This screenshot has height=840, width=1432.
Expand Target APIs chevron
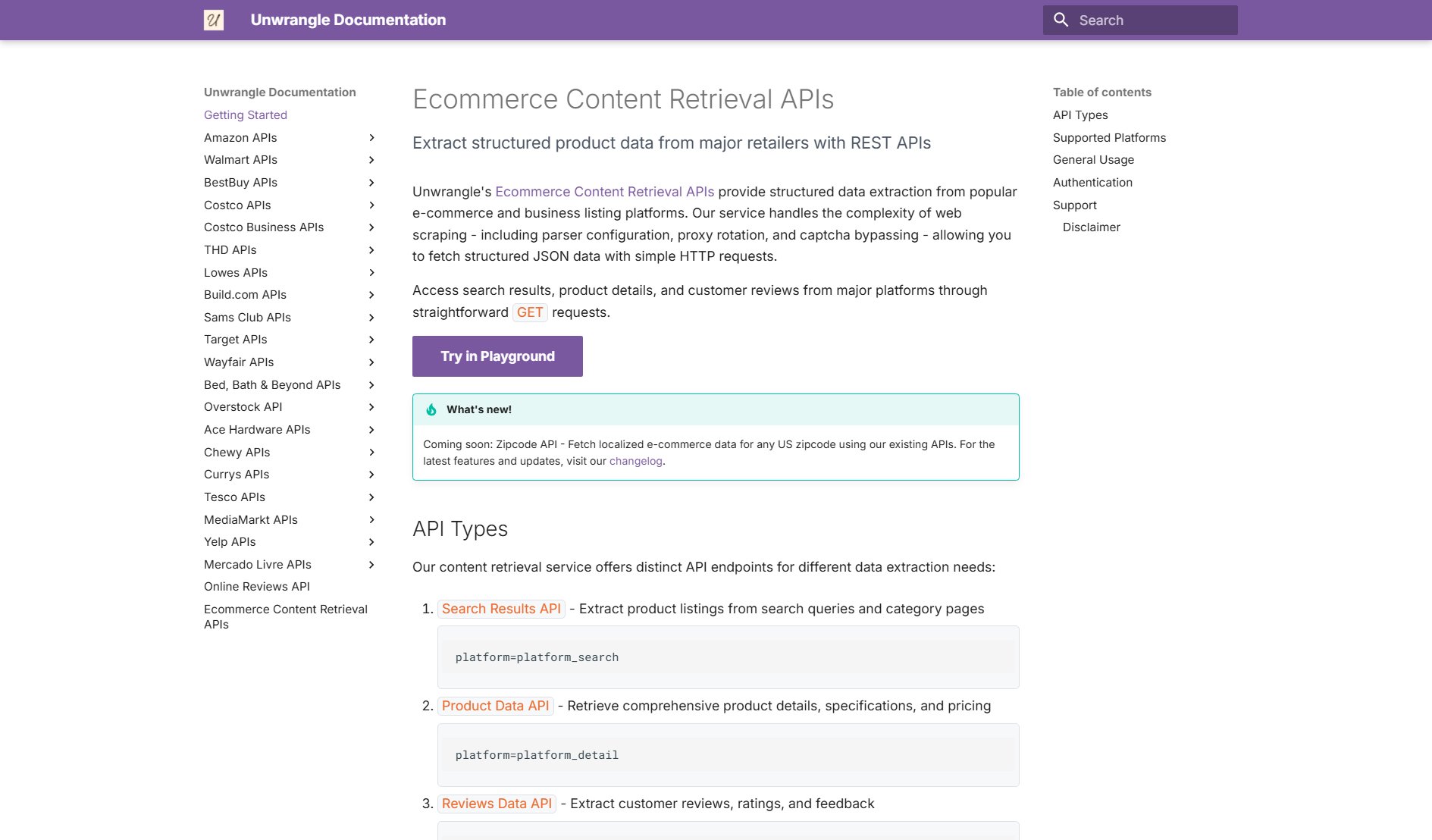[x=371, y=340]
